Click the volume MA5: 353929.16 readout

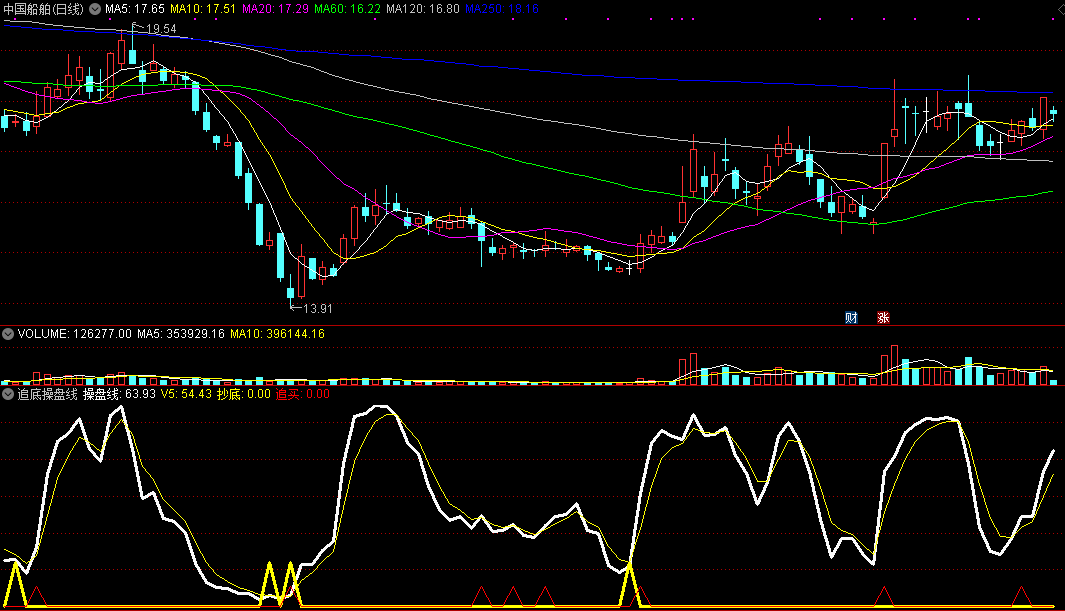point(181,334)
